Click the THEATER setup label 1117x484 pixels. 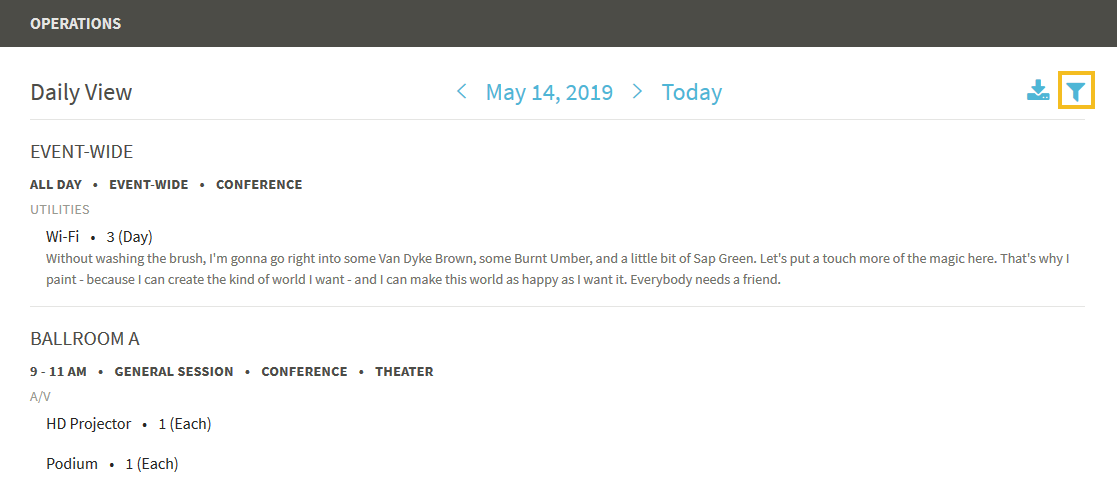click(x=404, y=371)
